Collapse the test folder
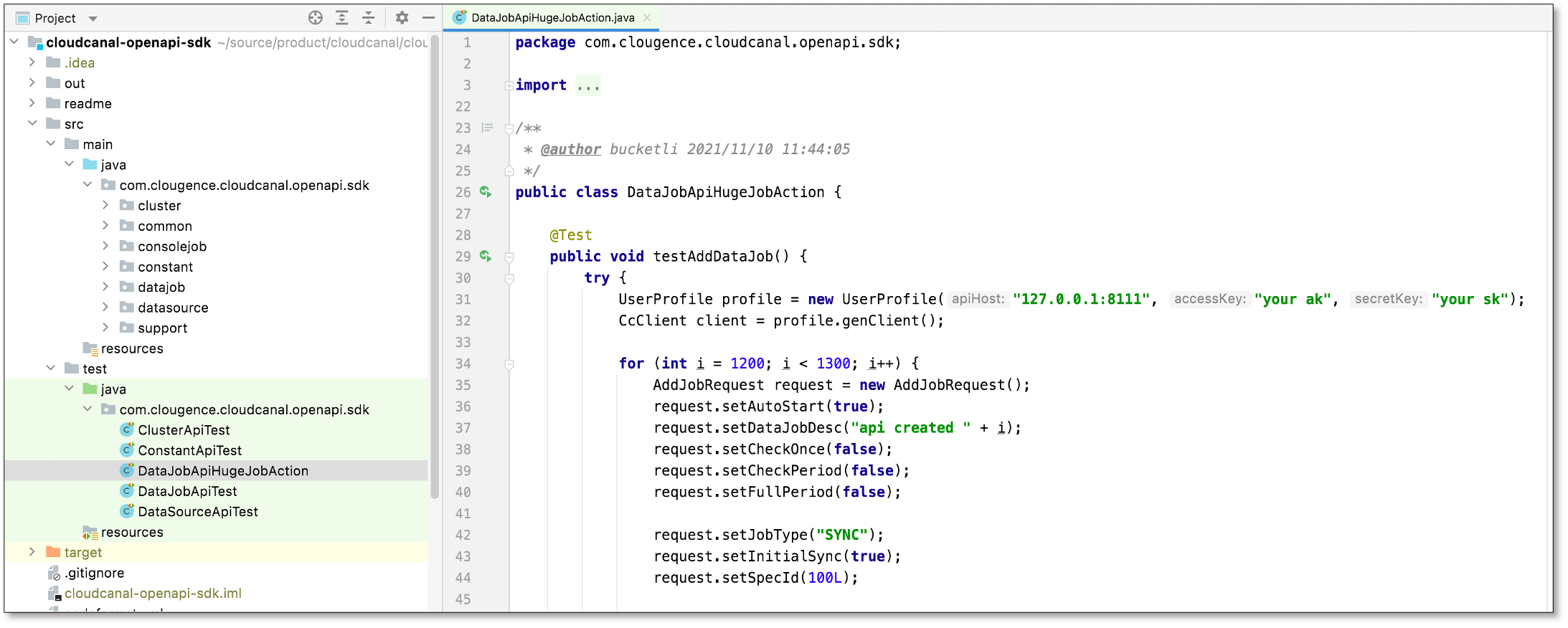Screen dimensions: 1568x628 tap(51, 368)
